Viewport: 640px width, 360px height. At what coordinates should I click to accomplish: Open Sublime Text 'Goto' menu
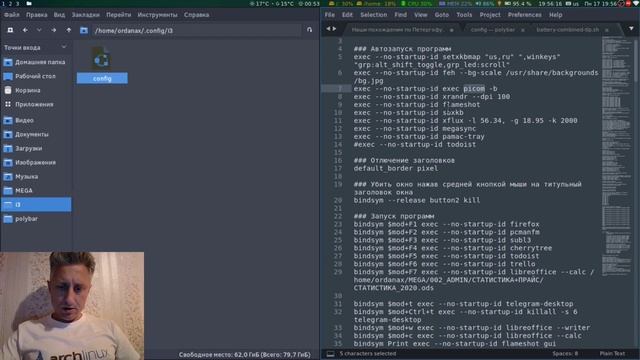coord(442,15)
